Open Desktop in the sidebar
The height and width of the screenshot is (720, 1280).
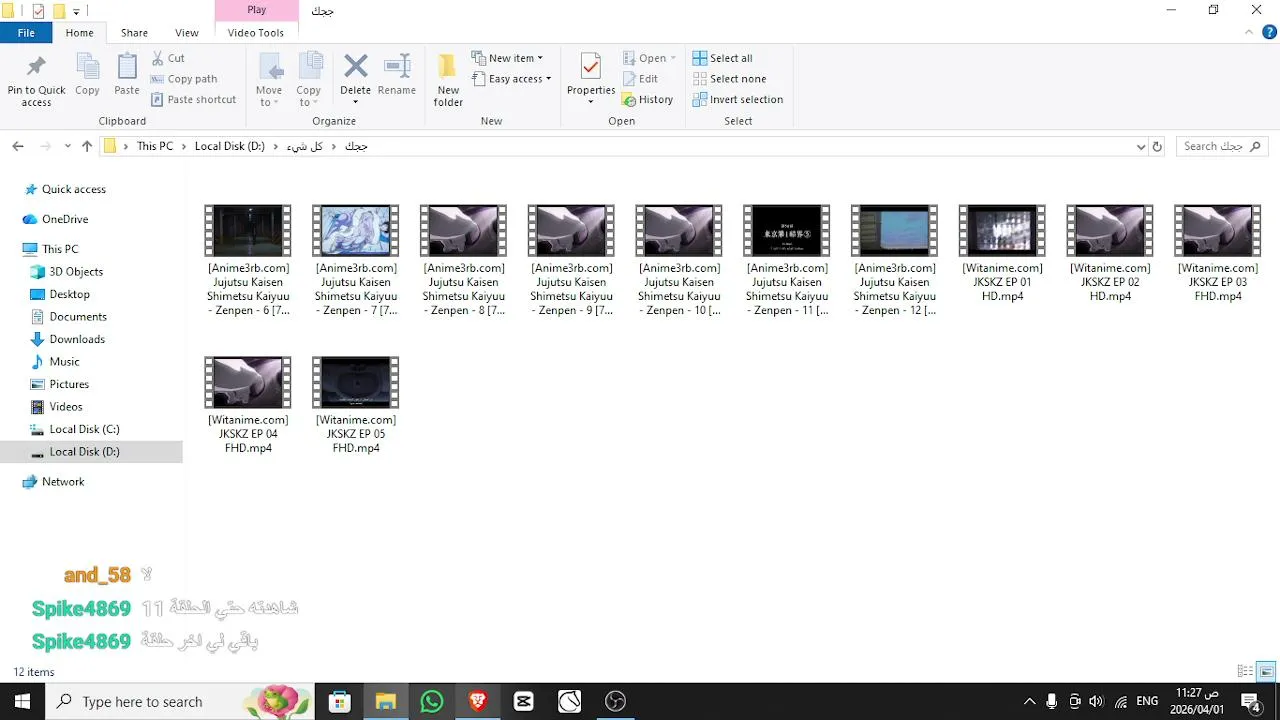click(69, 294)
